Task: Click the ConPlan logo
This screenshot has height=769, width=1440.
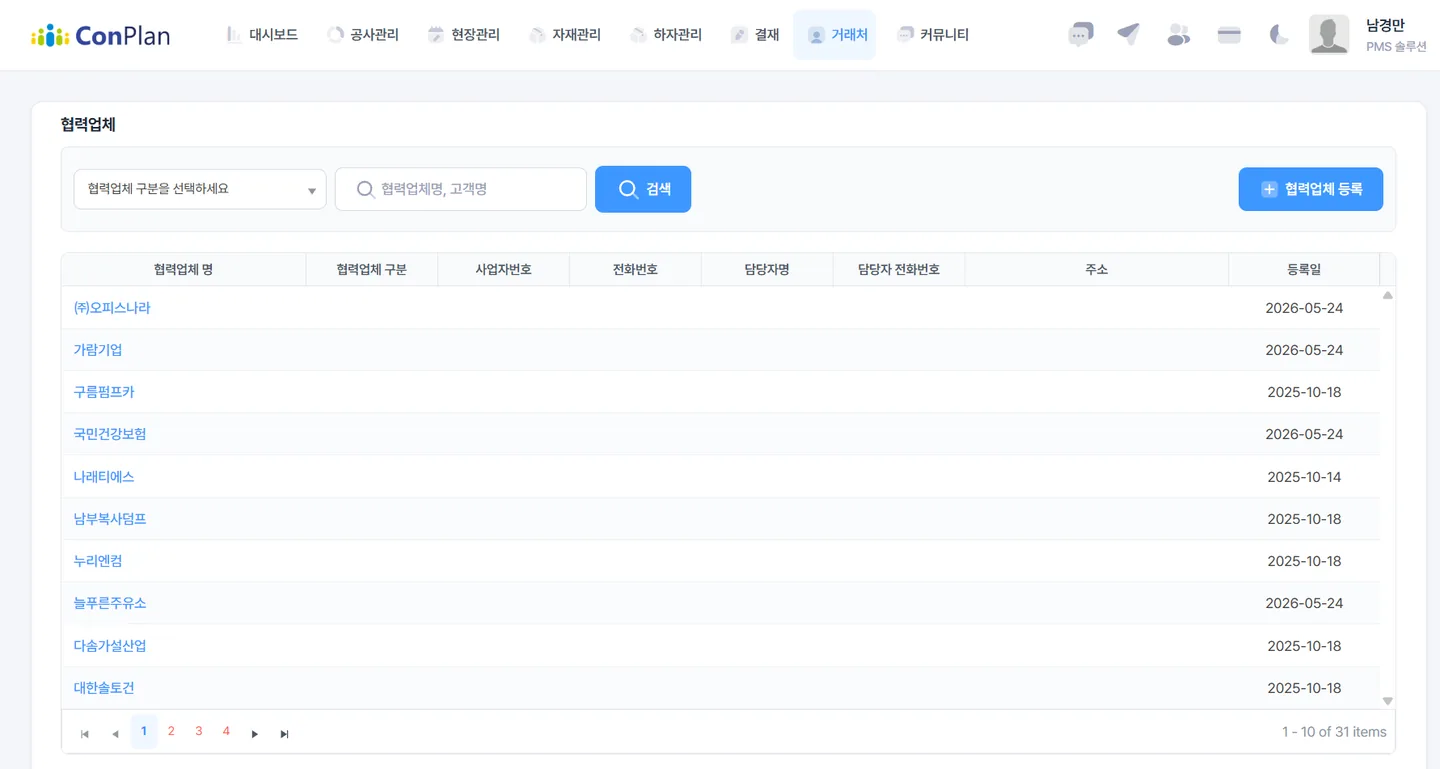Action: (100, 36)
